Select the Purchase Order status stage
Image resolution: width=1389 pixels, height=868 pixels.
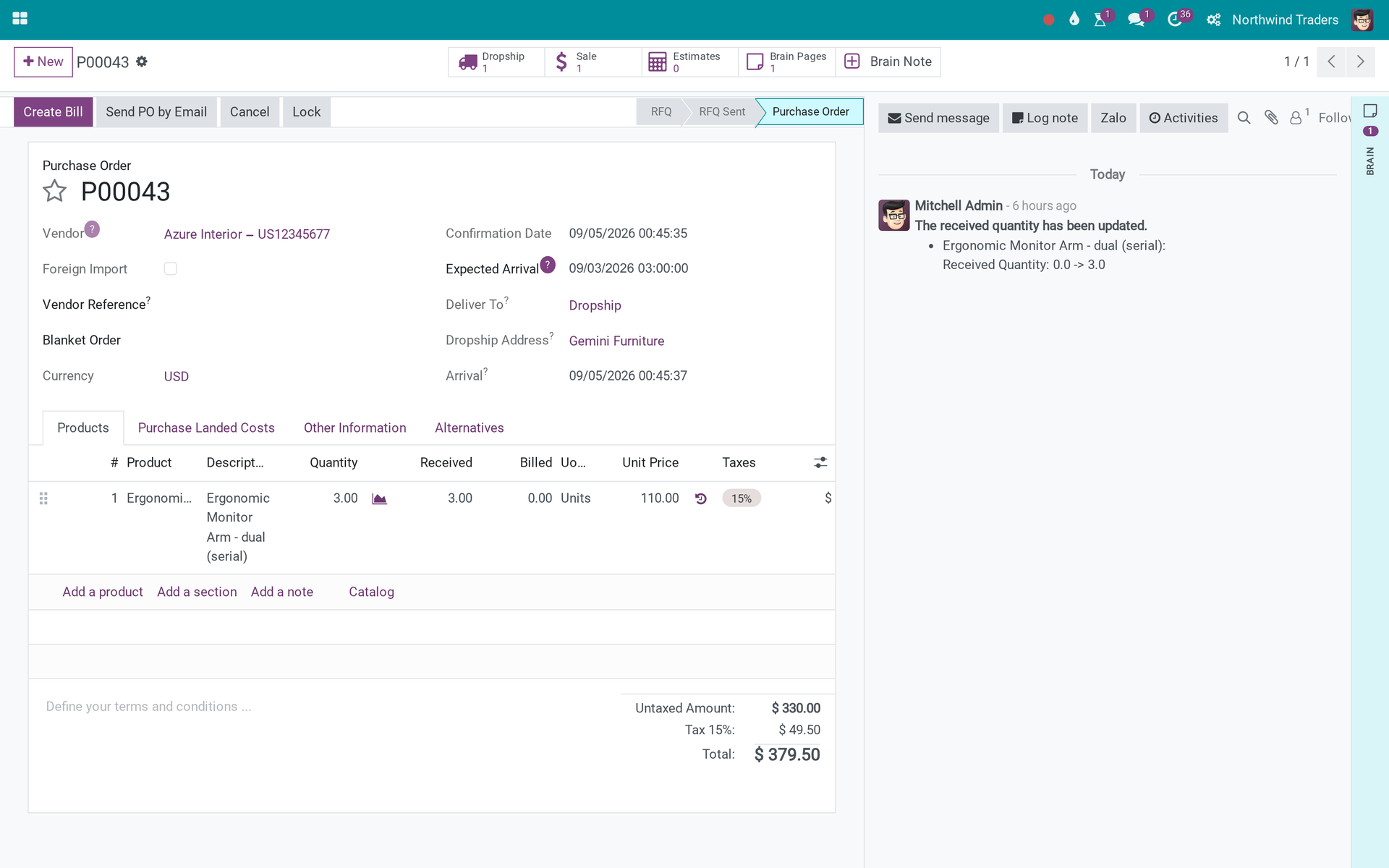pos(810,112)
